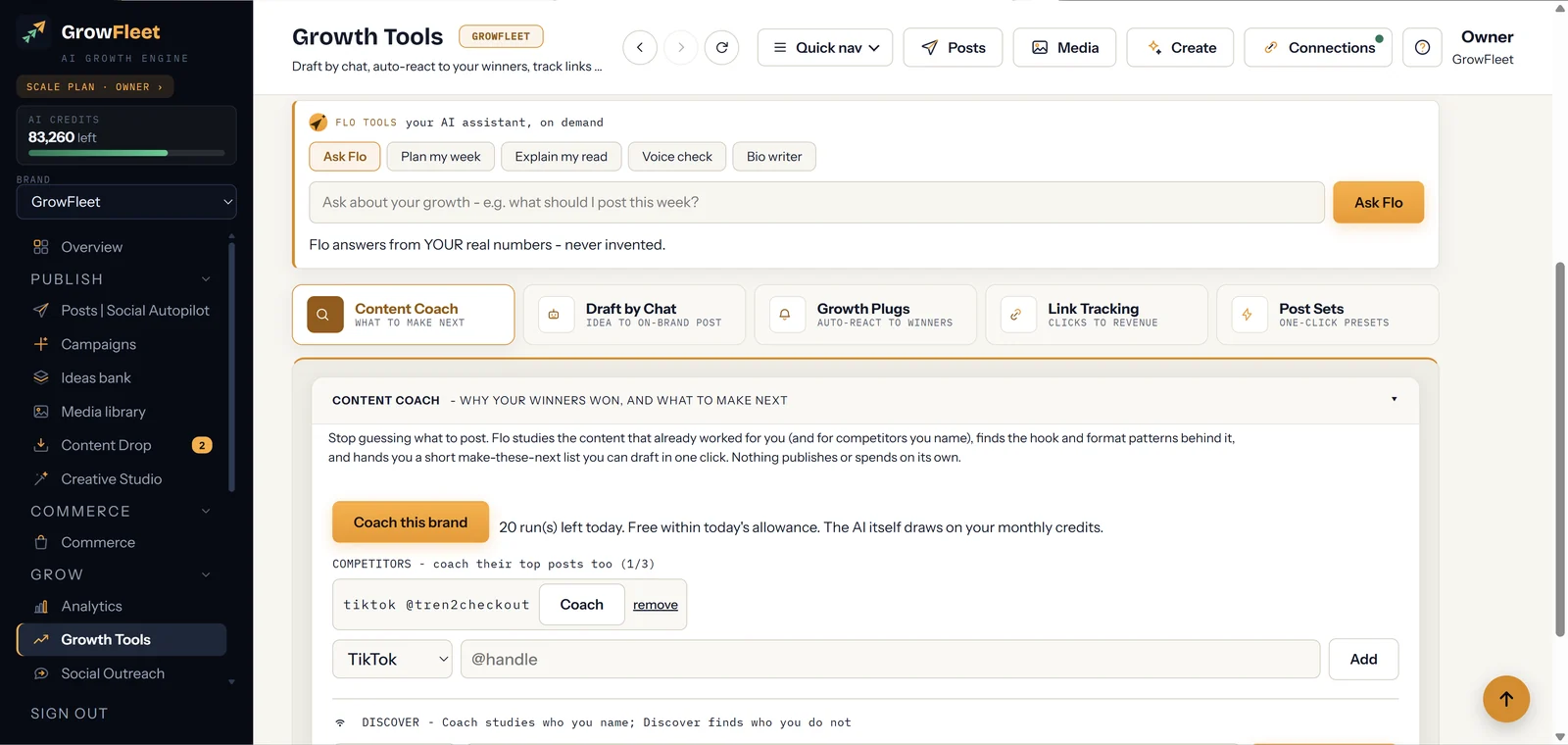Click the Coach this brand button
Viewport: 1568px width, 745px height.
[x=411, y=522]
